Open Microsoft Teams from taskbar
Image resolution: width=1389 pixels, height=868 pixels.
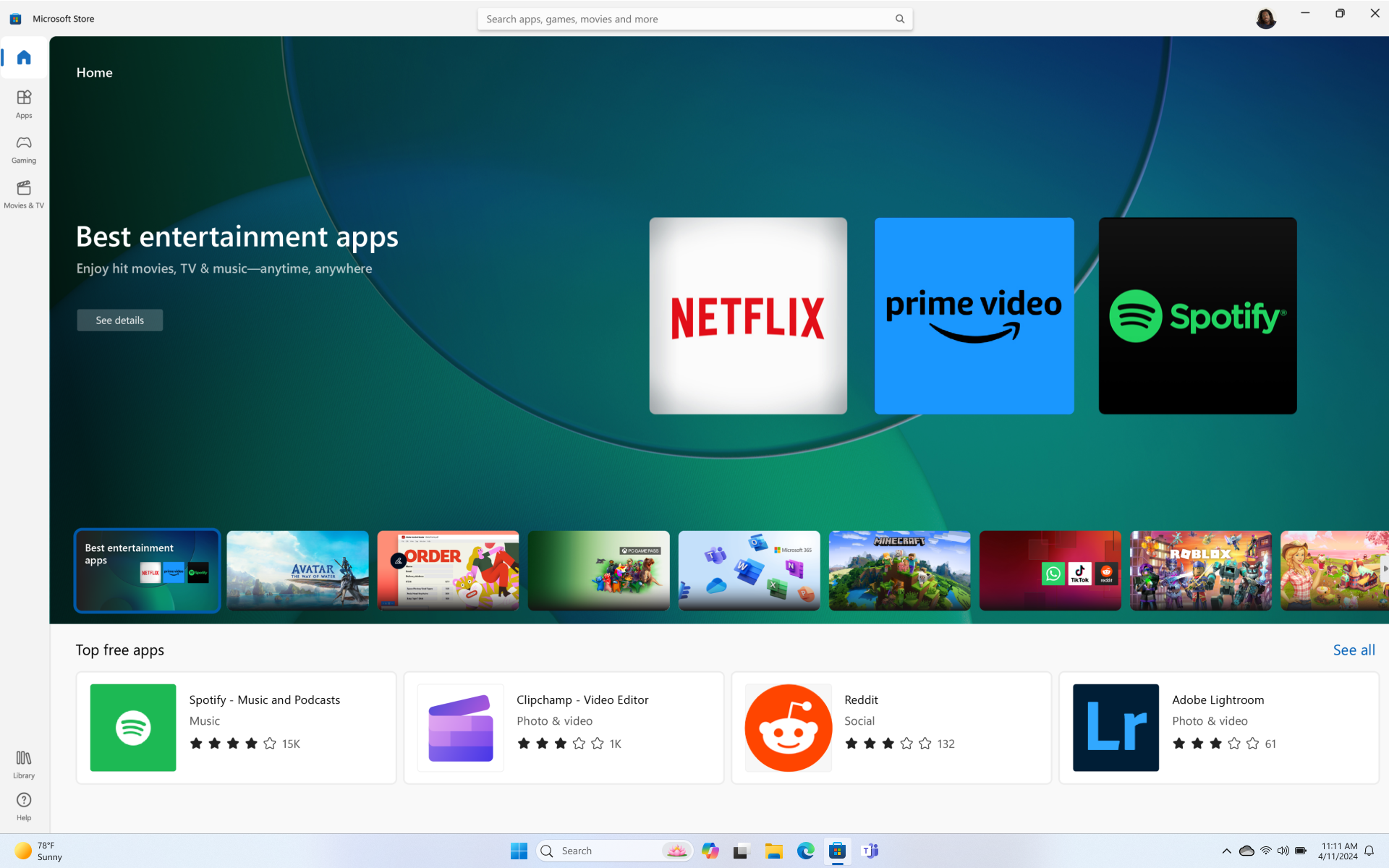click(x=870, y=851)
